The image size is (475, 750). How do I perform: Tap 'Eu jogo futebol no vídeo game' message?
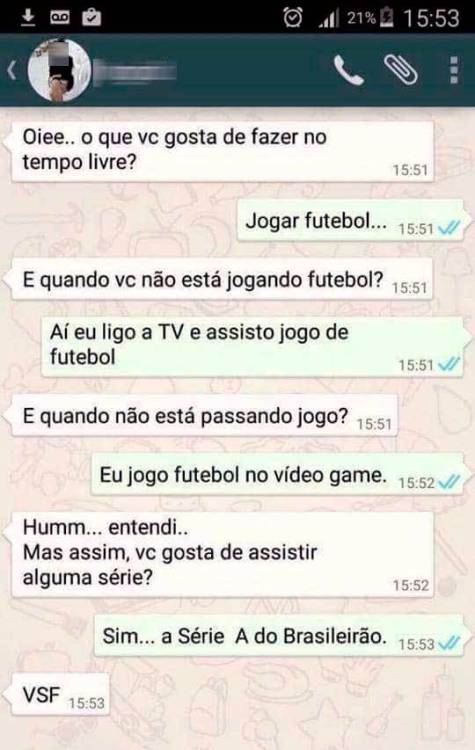pos(277,474)
